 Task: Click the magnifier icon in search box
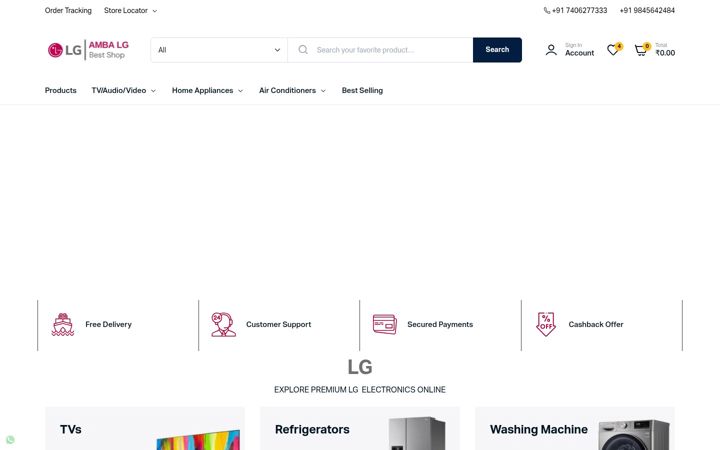[x=303, y=50]
